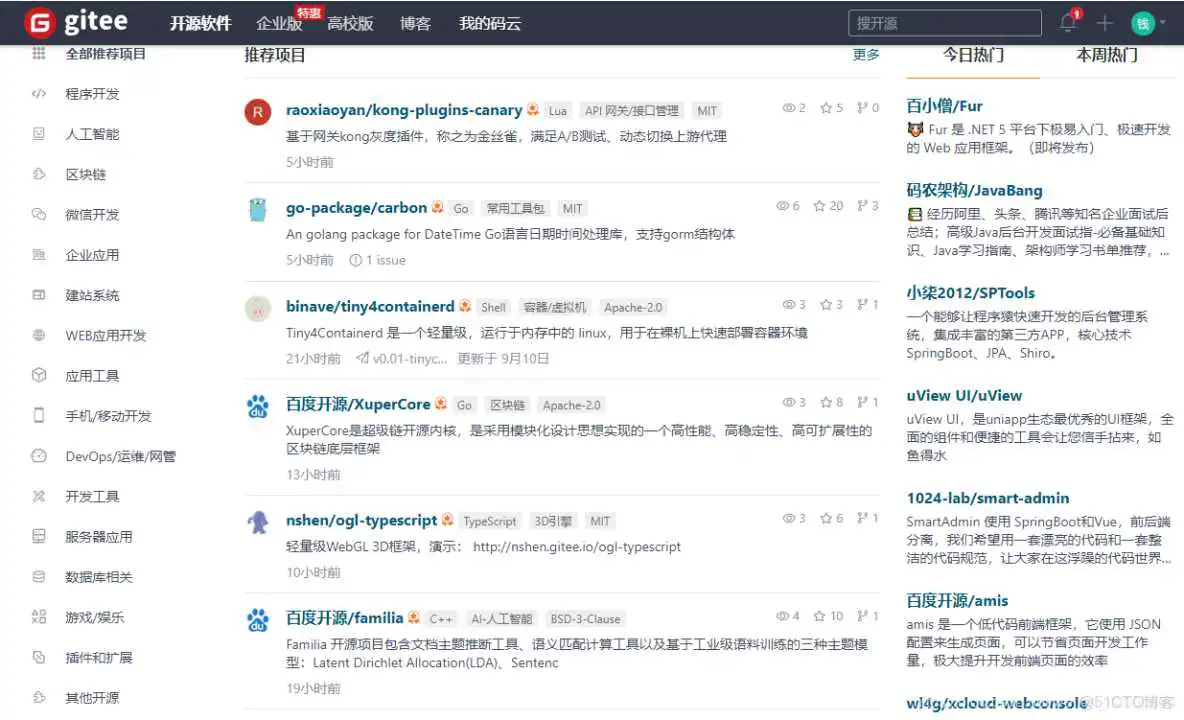Click the 服务器应用 server icon

39,537
